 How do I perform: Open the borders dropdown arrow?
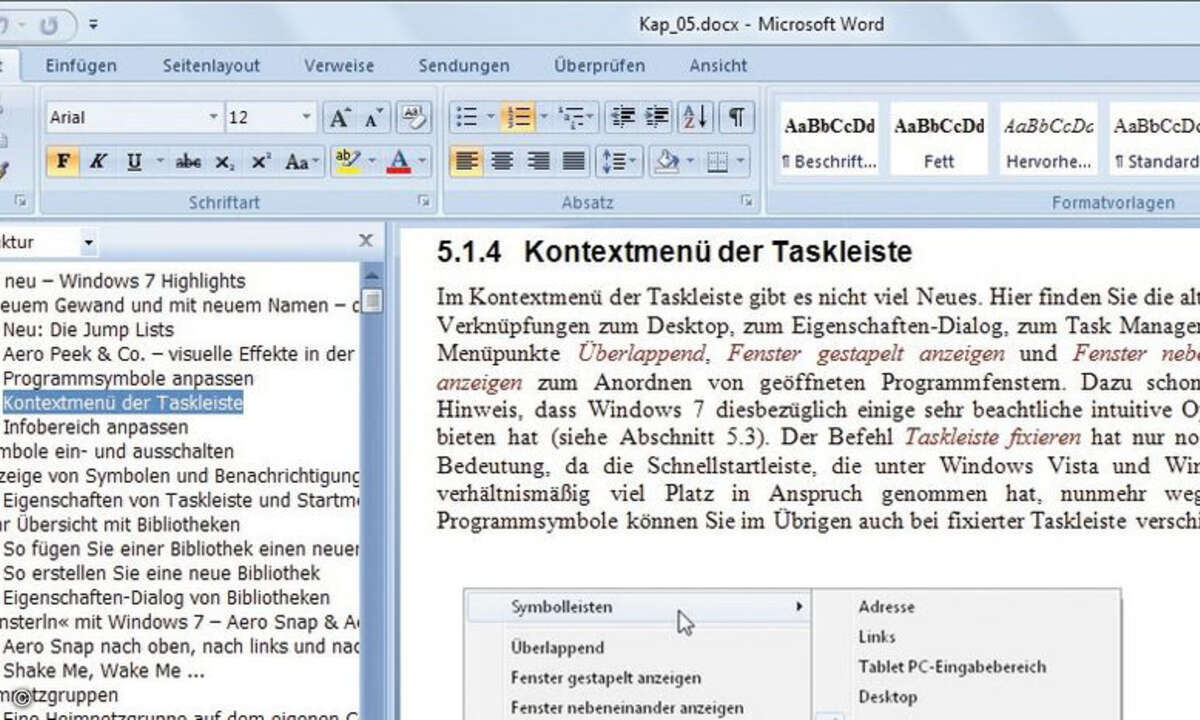740,161
